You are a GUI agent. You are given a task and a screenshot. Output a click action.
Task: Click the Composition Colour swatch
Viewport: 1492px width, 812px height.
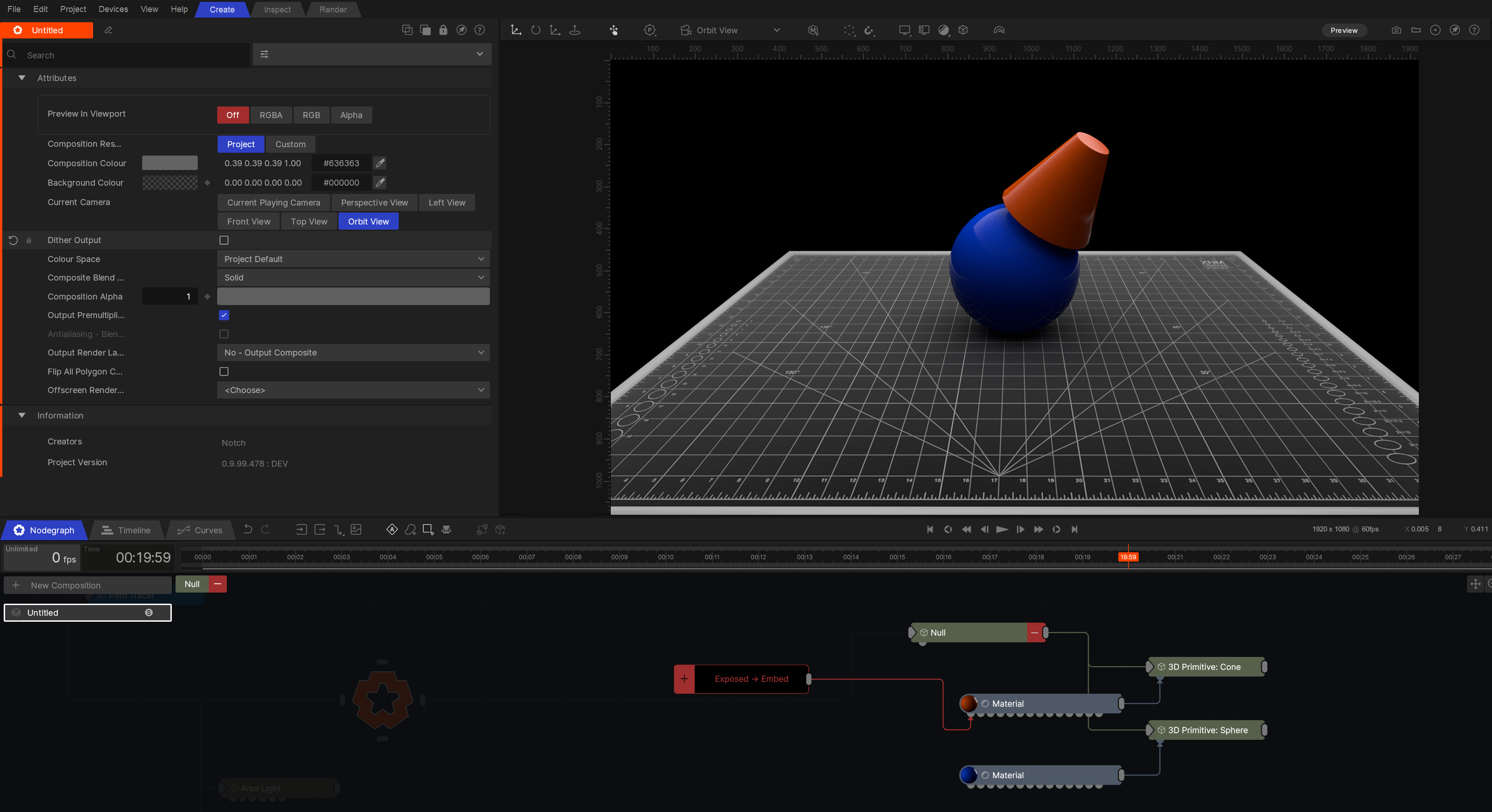(x=169, y=163)
